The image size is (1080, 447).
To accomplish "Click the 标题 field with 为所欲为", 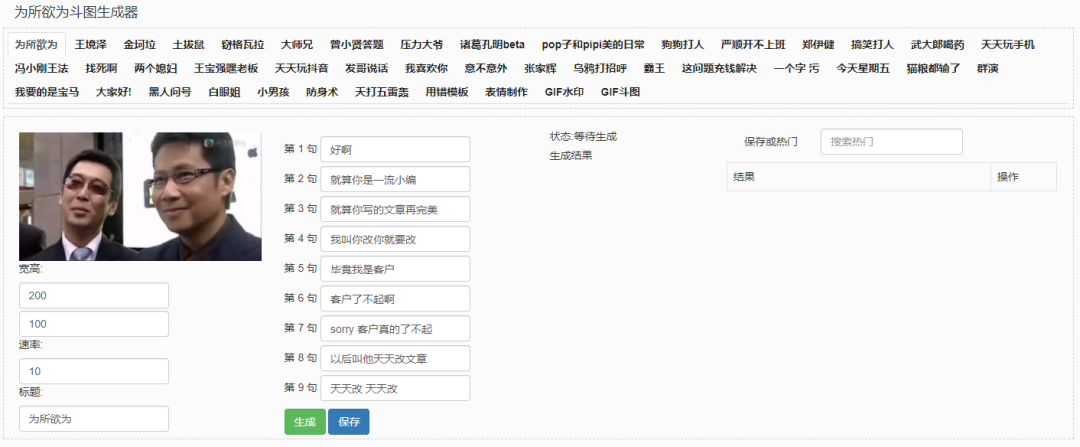I will tap(94, 419).
